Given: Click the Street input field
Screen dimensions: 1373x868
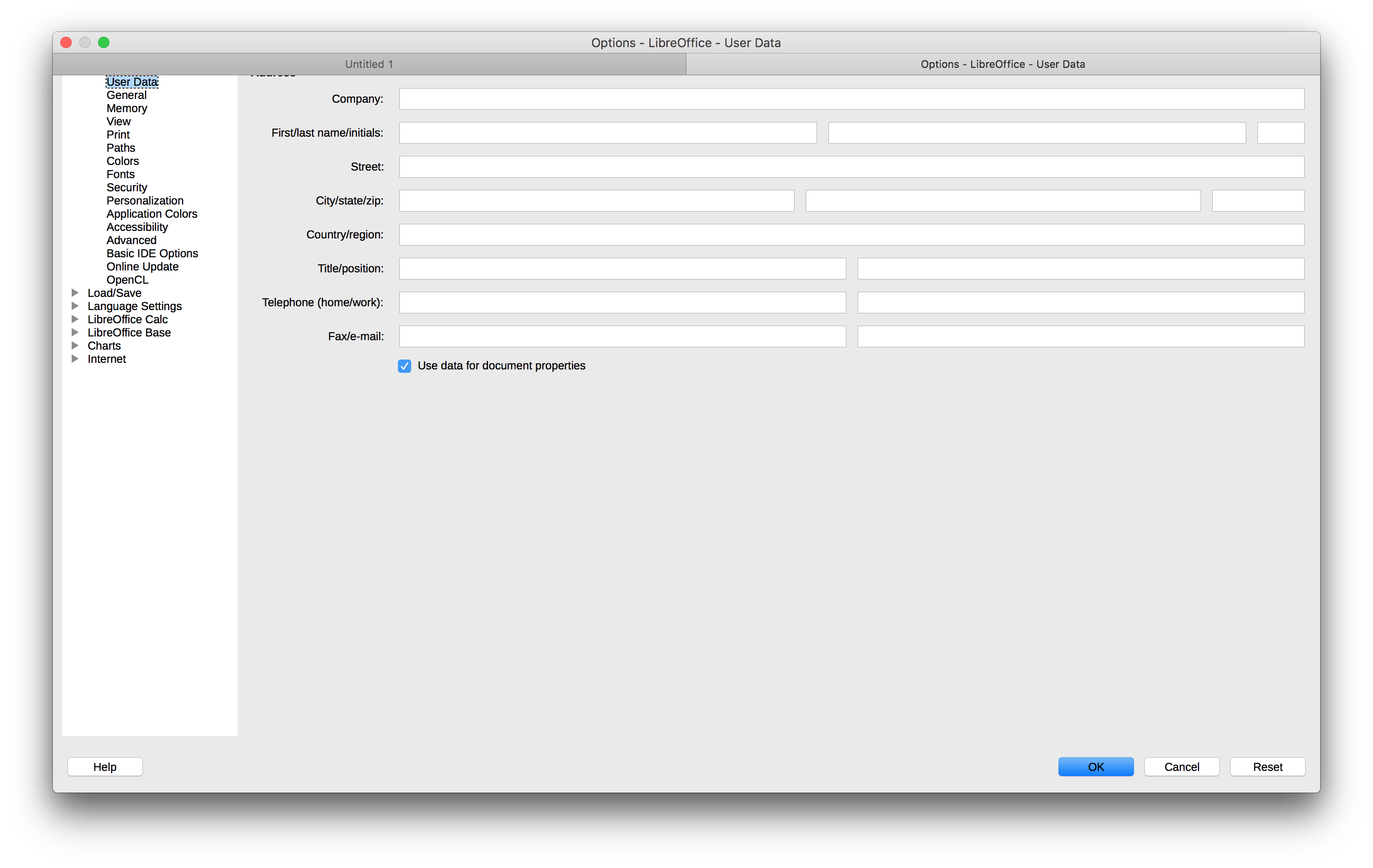Looking at the screenshot, I should [851, 166].
